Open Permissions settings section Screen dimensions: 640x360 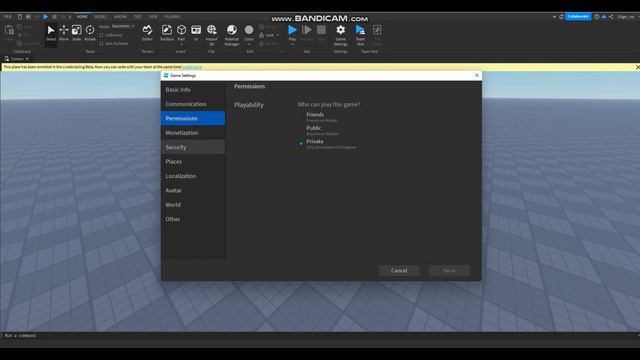[193, 118]
